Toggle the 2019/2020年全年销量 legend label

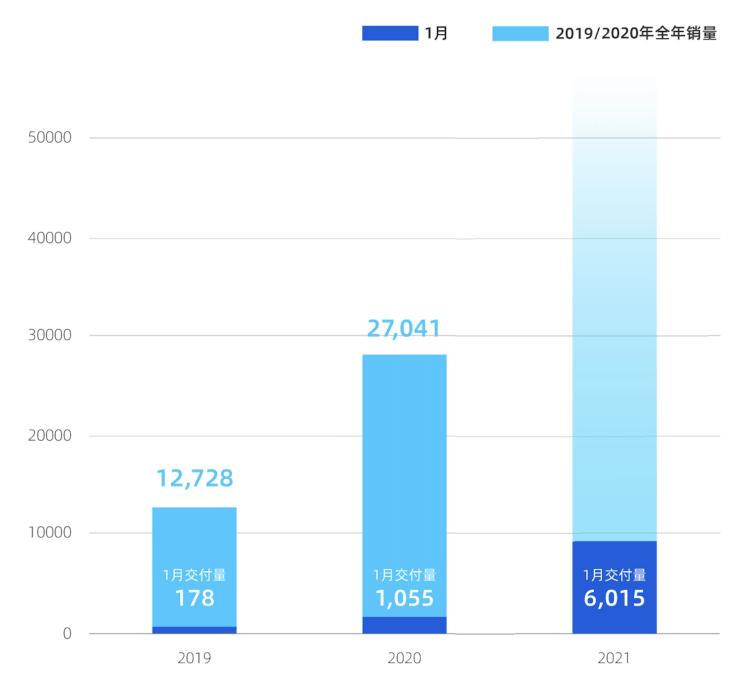[x=636, y=33]
